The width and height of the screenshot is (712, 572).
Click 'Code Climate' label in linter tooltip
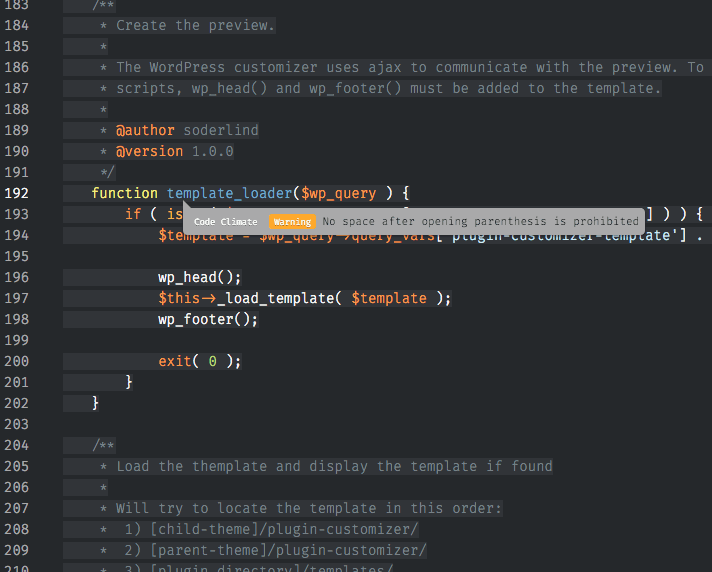pyautogui.click(x=226, y=222)
